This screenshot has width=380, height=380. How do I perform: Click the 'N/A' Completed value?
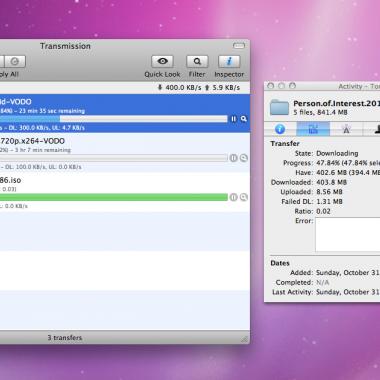(x=323, y=282)
